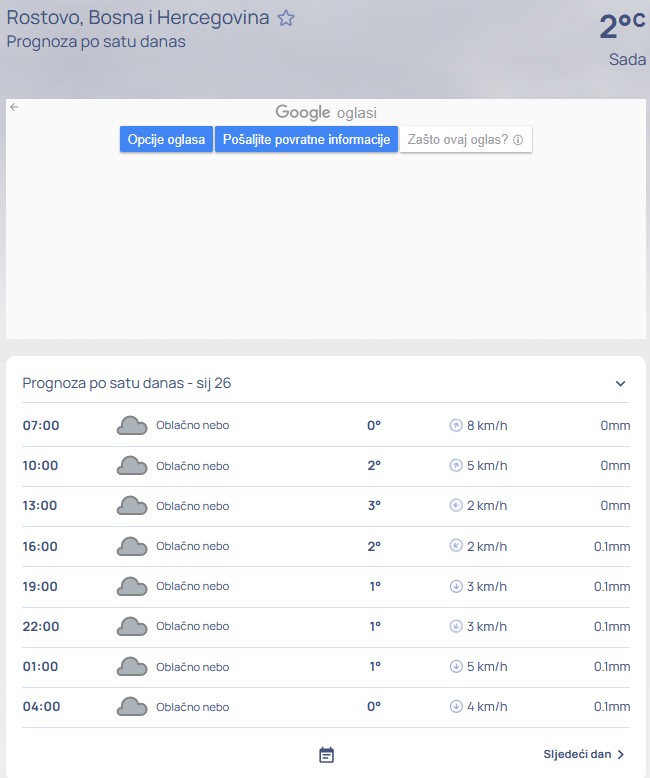Select the 07:00 time label
This screenshot has height=778, width=650.
41,425
